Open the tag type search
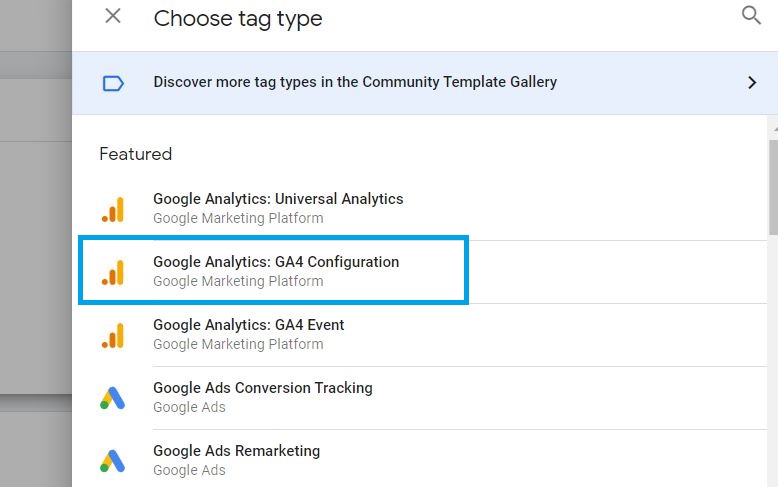 (751, 15)
